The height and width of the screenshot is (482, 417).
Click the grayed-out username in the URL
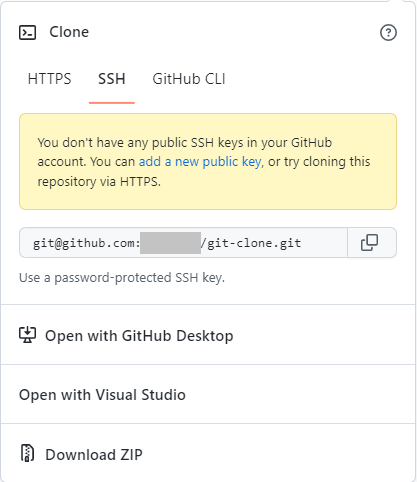click(170, 243)
